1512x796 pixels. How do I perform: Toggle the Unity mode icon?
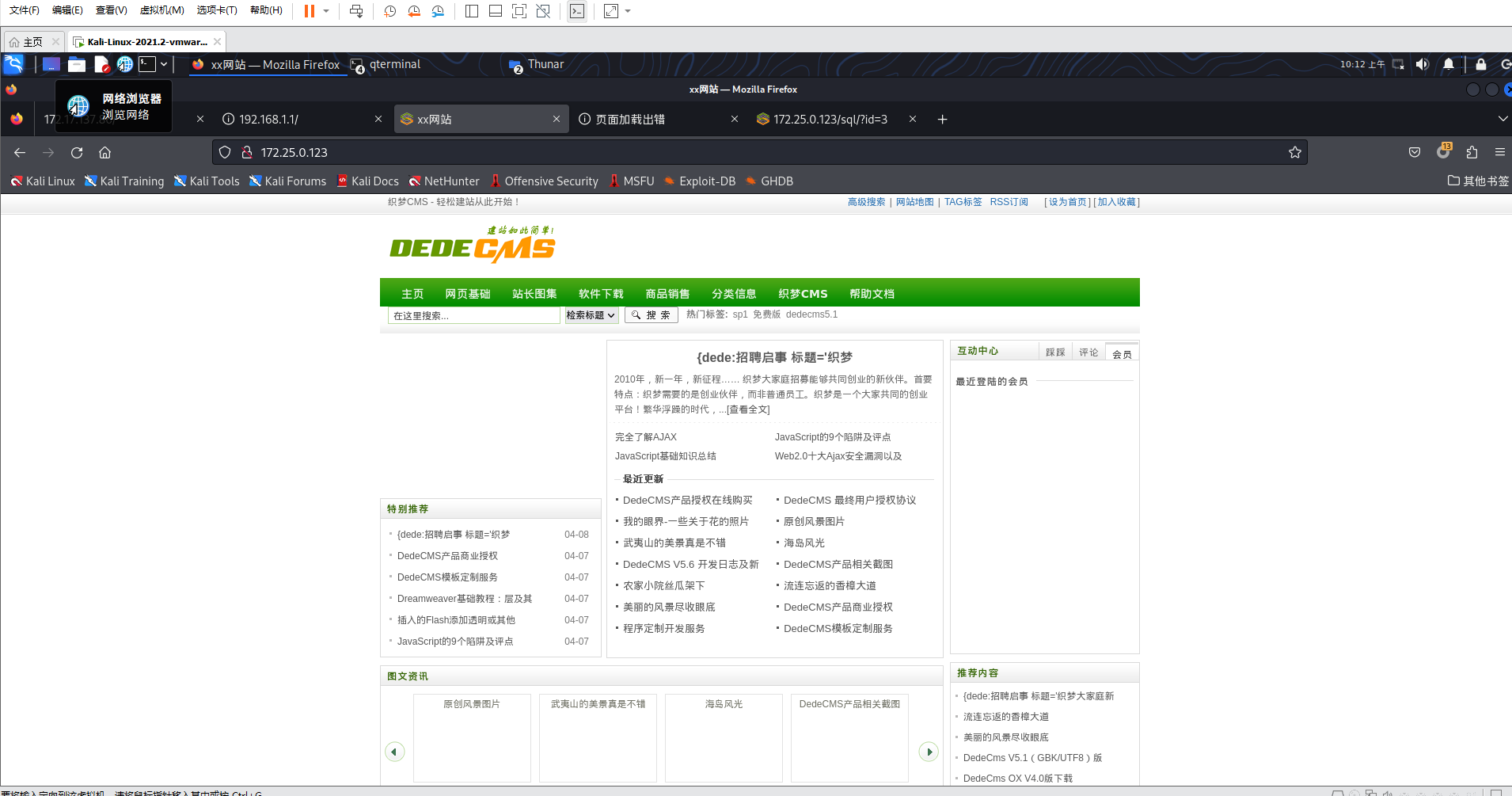[543, 11]
